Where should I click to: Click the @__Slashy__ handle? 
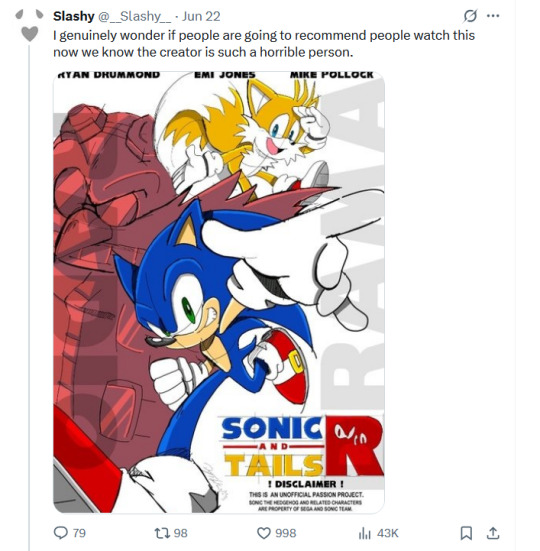click(134, 17)
